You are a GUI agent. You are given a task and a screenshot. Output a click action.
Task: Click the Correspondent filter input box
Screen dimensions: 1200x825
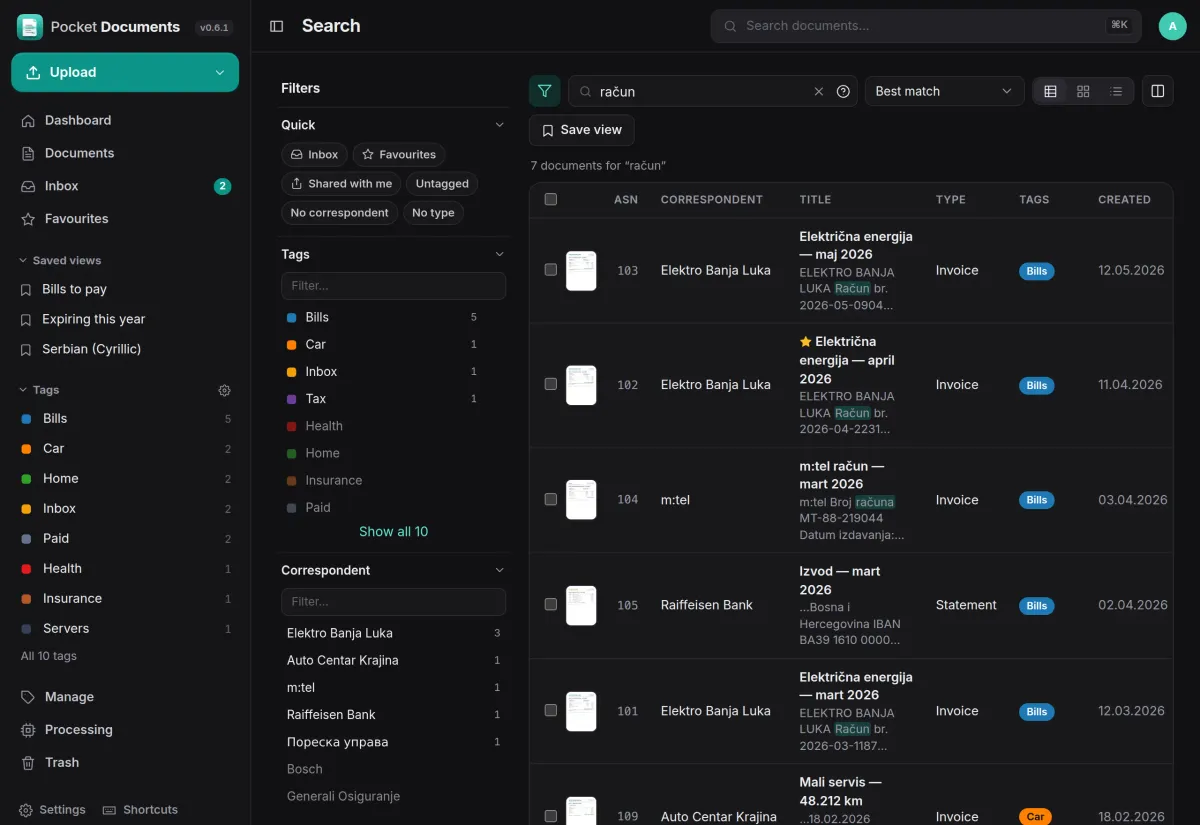393,602
